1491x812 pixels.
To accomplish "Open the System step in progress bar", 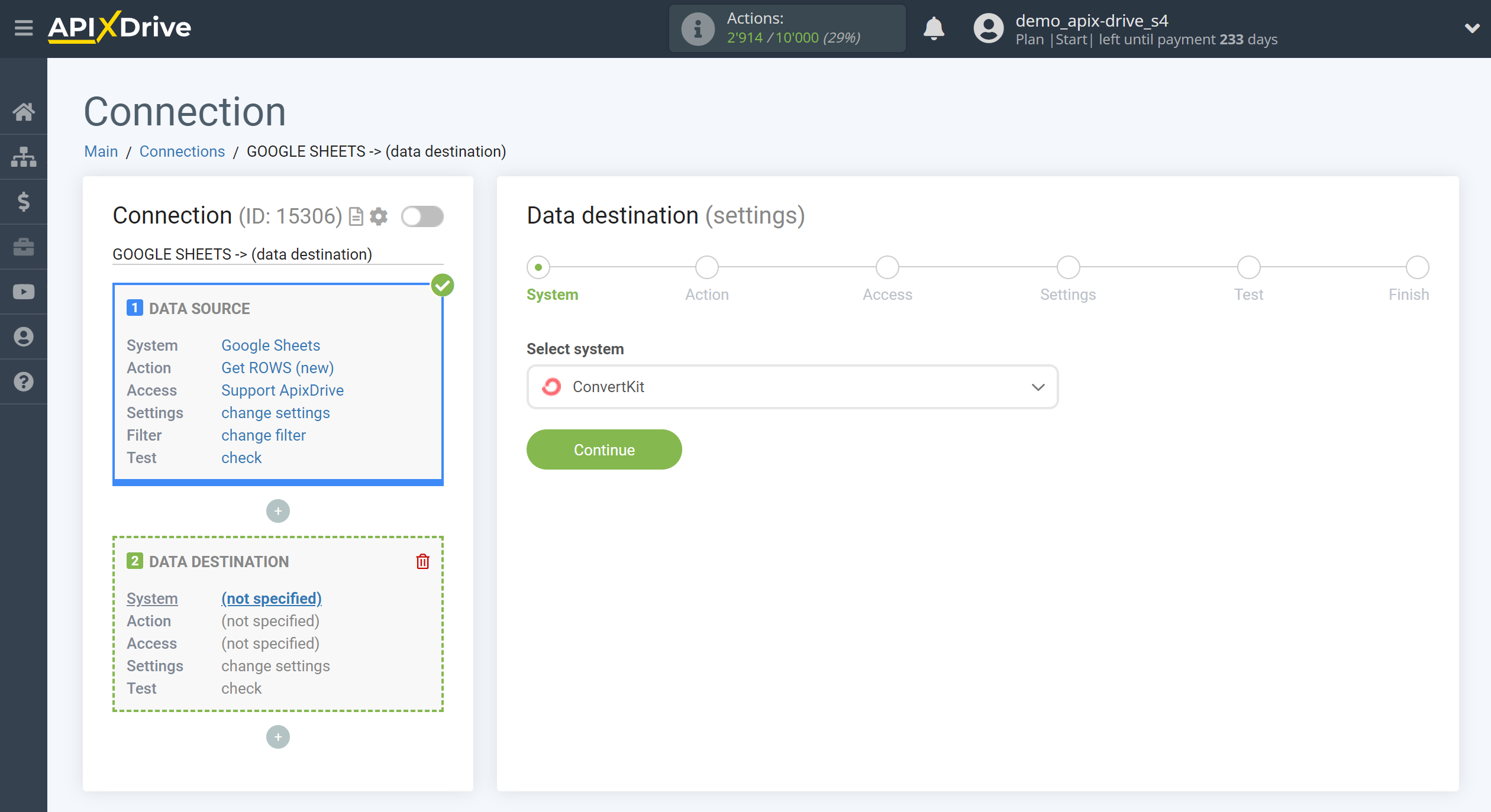I will coord(537,267).
